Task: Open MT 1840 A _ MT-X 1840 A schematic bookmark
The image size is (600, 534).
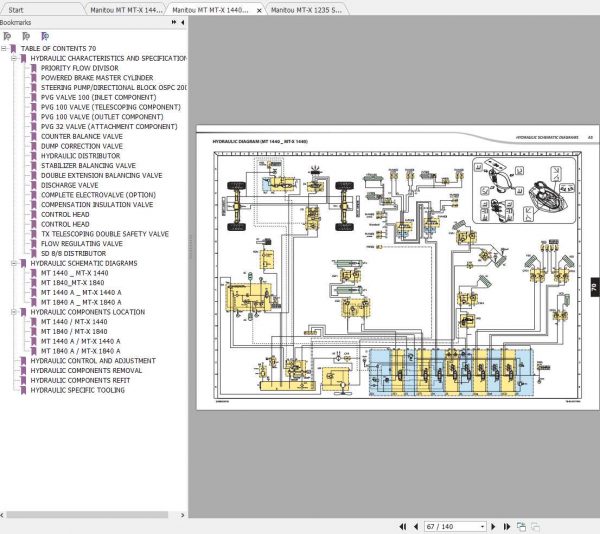Action: tap(81, 302)
